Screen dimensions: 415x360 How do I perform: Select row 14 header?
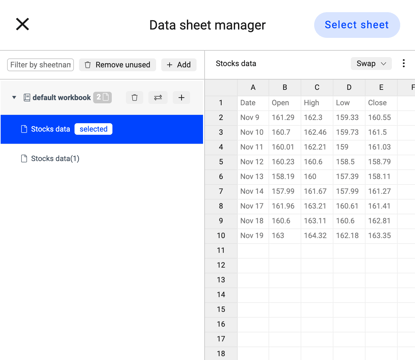221,294
